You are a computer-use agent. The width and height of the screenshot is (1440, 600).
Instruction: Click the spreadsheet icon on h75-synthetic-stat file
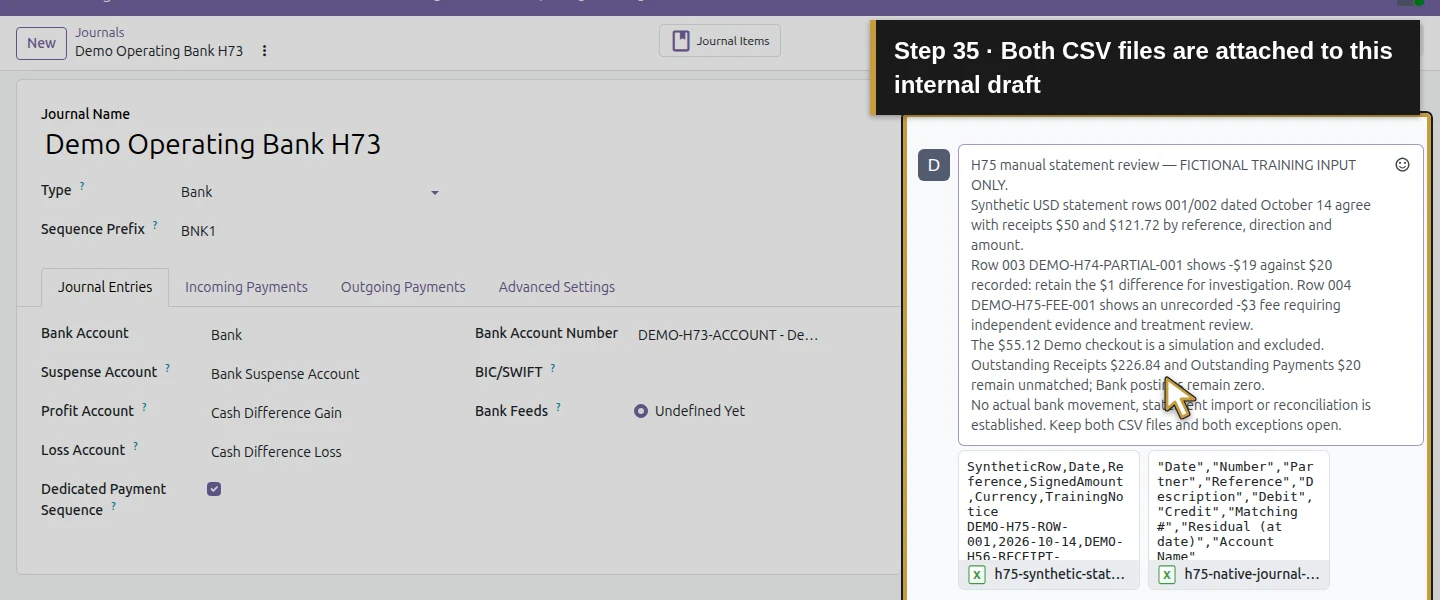click(x=977, y=574)
